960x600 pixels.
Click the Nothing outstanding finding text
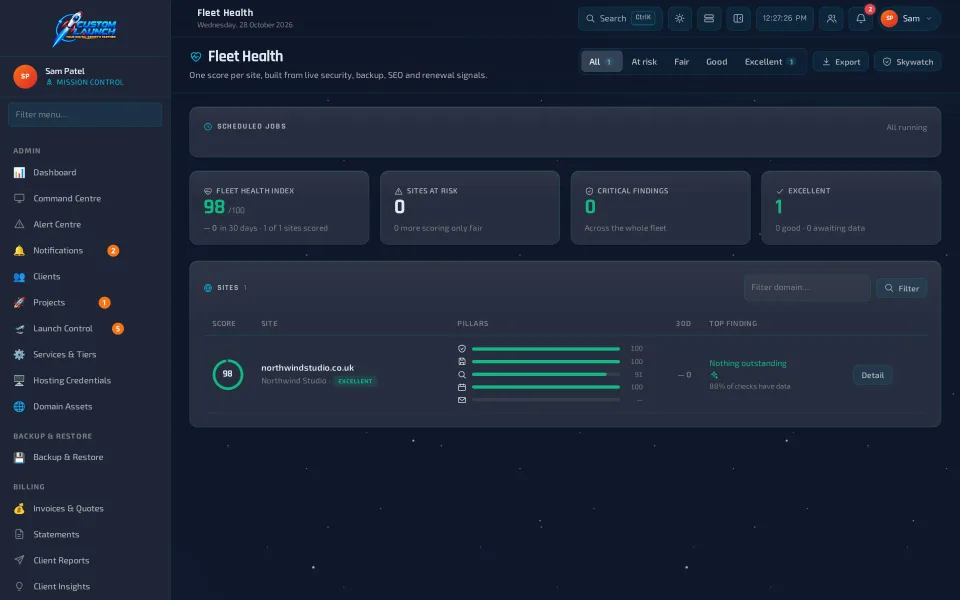(x=748, y=364)
